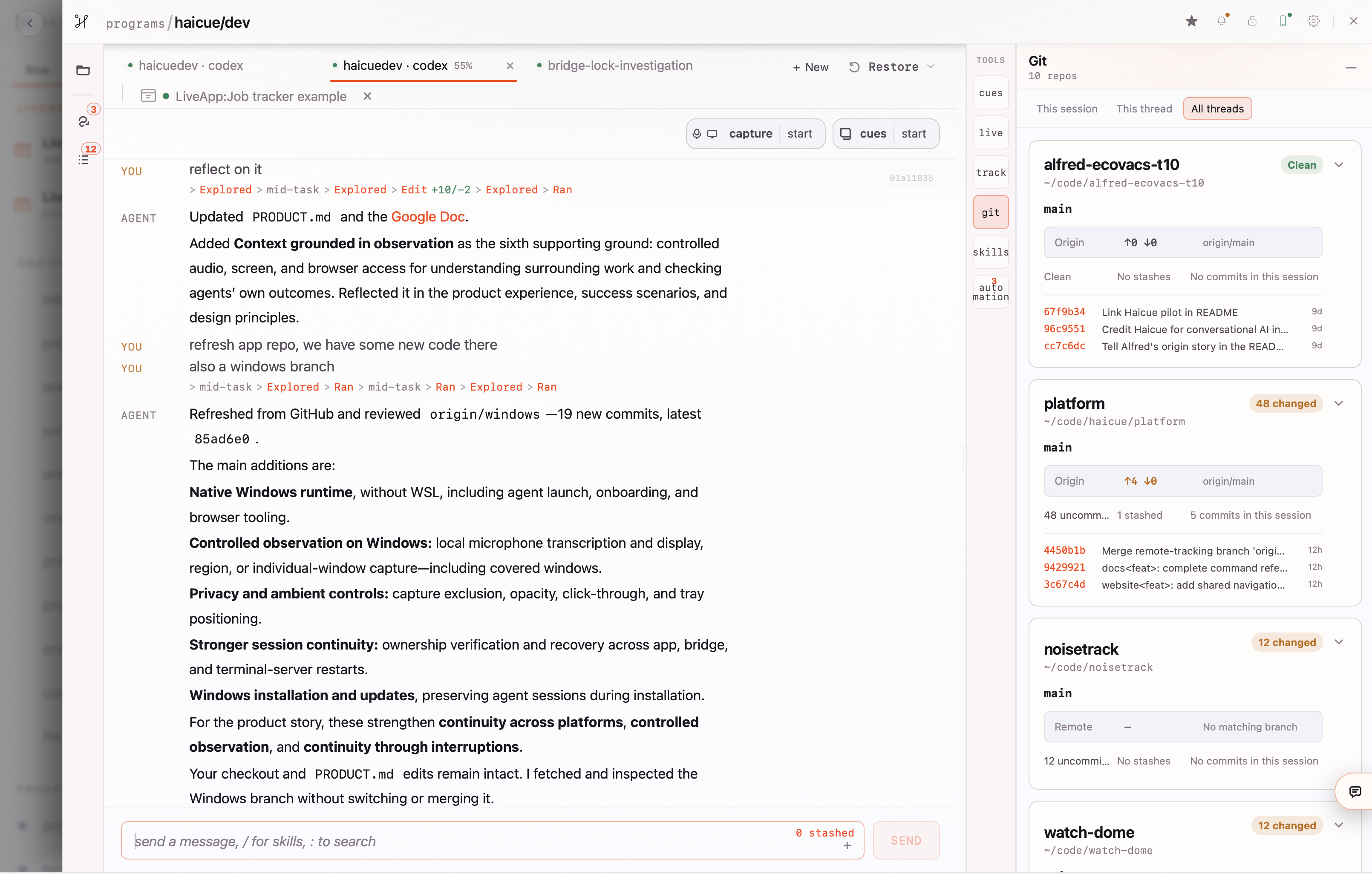
Task: Open the track tool
Action: point(991,172)
